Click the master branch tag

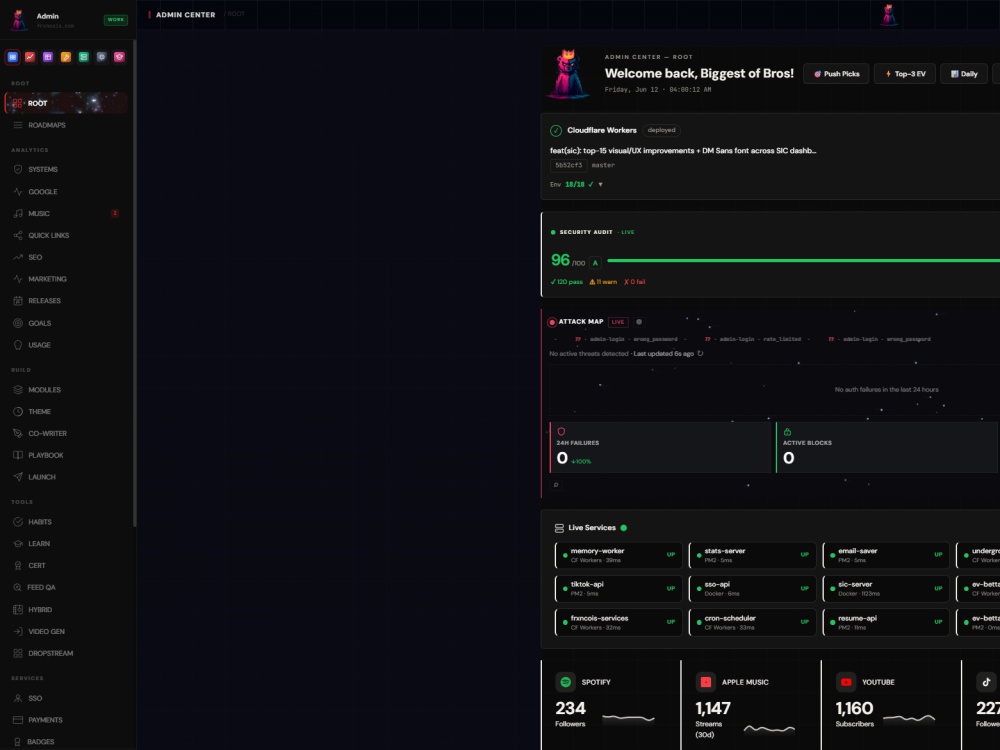pos(603,165)
